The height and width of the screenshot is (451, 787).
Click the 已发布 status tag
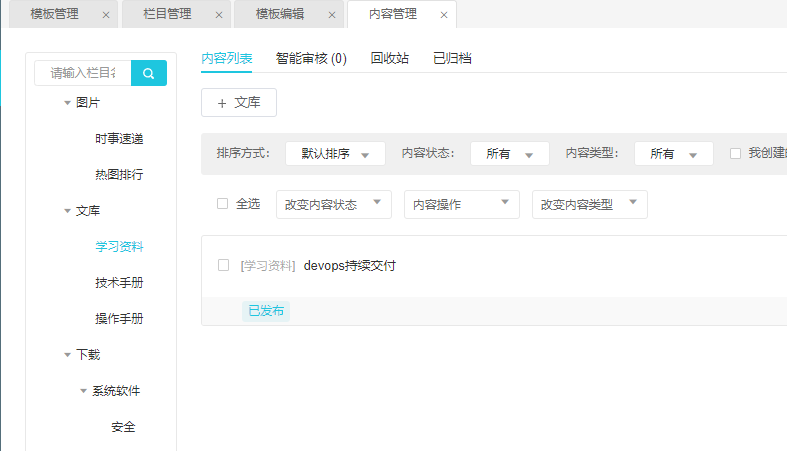266,311
